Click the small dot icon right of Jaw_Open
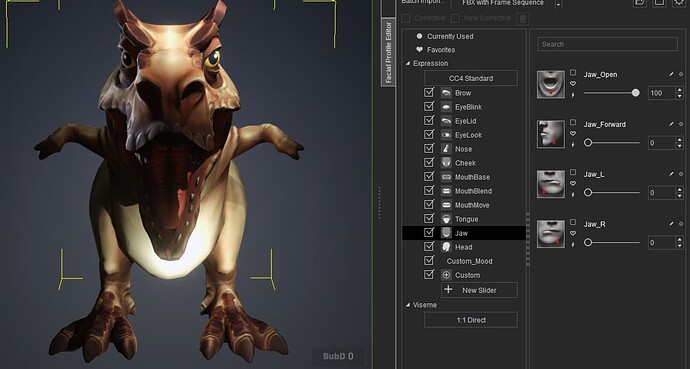Image resolution: width=690 pixels, height=369 pixels. [x=681, y=75]
